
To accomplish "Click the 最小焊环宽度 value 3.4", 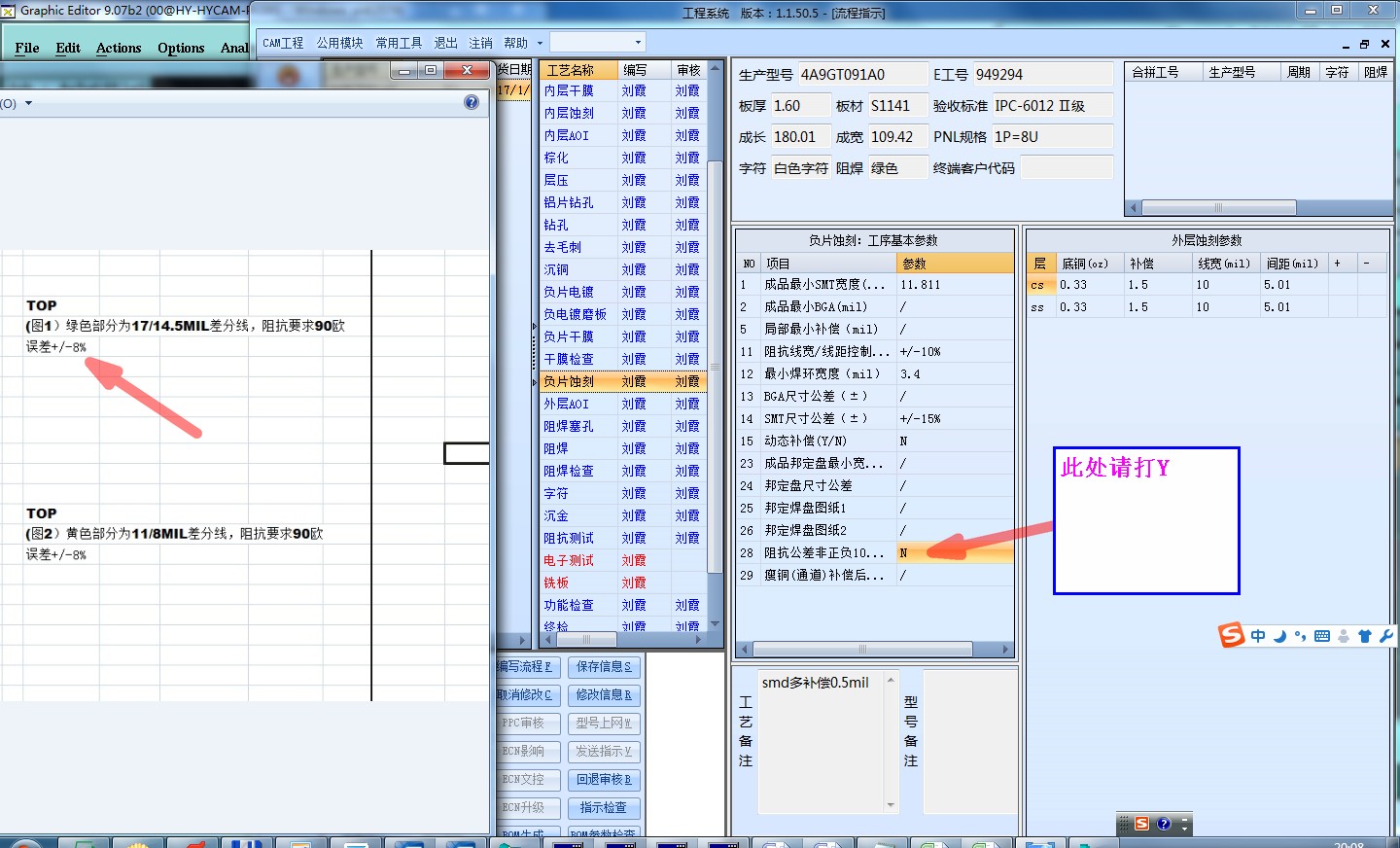I will (x=955, y=373).
